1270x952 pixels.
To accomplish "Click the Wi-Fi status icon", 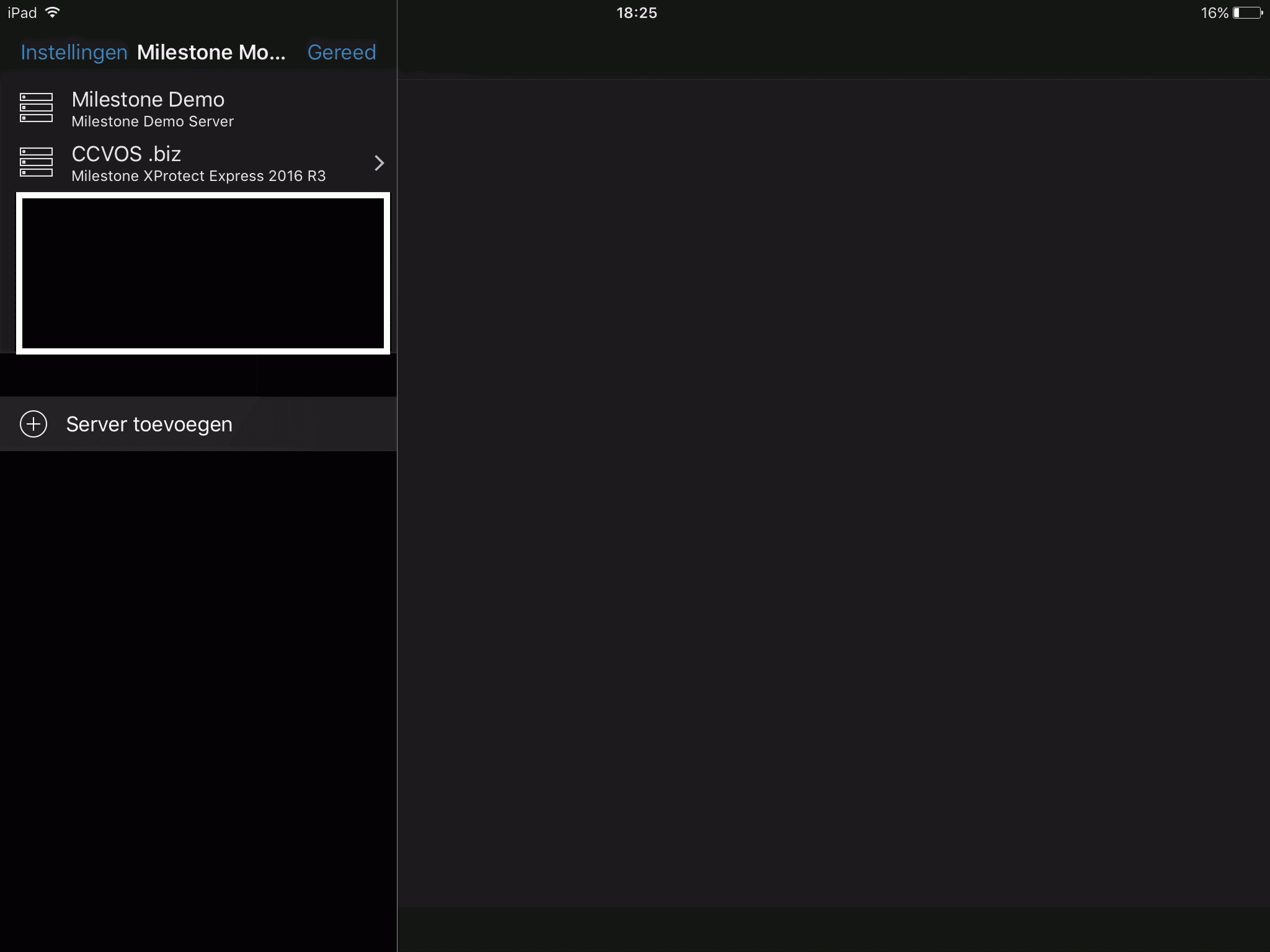I will click(x=53, y=12).
